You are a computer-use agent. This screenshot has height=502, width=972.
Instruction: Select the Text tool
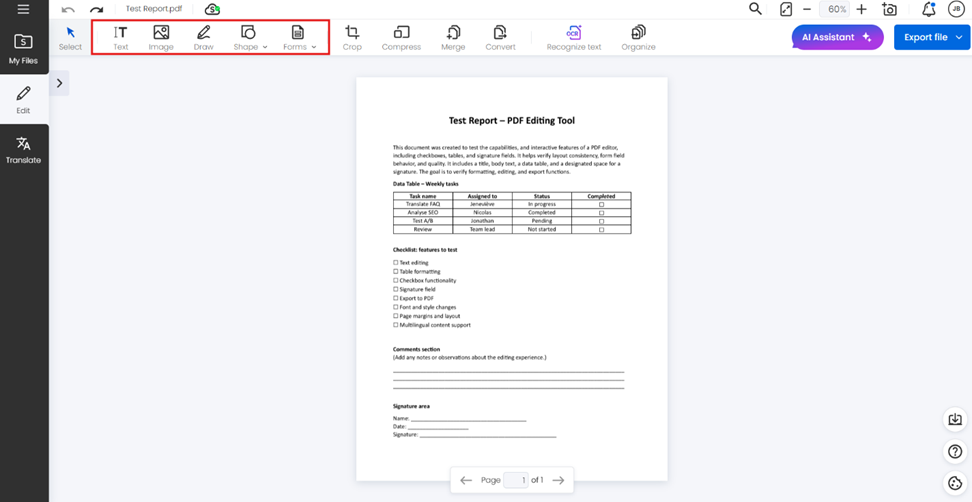(x=120, y=38)
